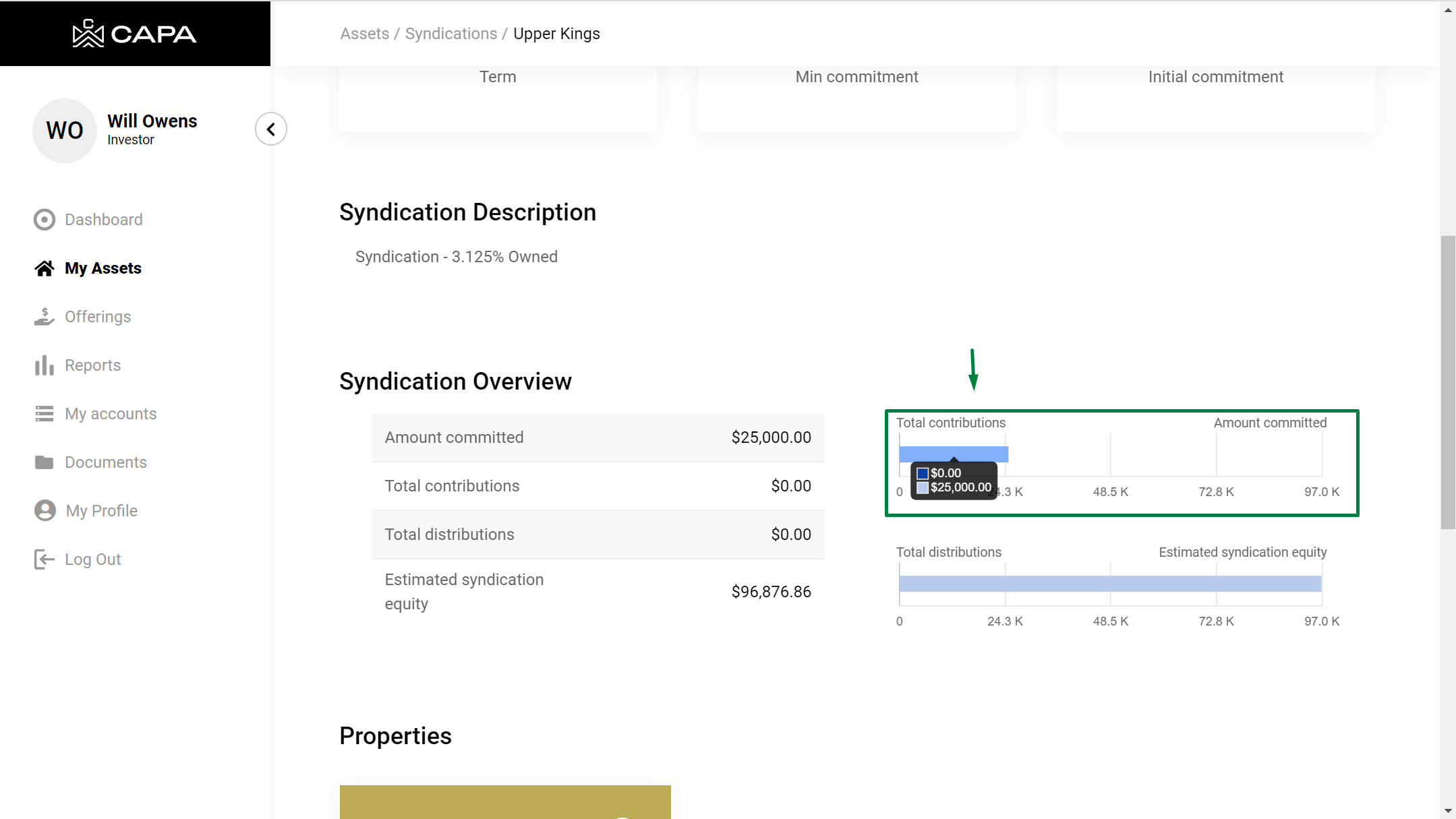1456x819 pixels.
Task: Click the Dashboard circle icon
Action: (x=45, y=220)
